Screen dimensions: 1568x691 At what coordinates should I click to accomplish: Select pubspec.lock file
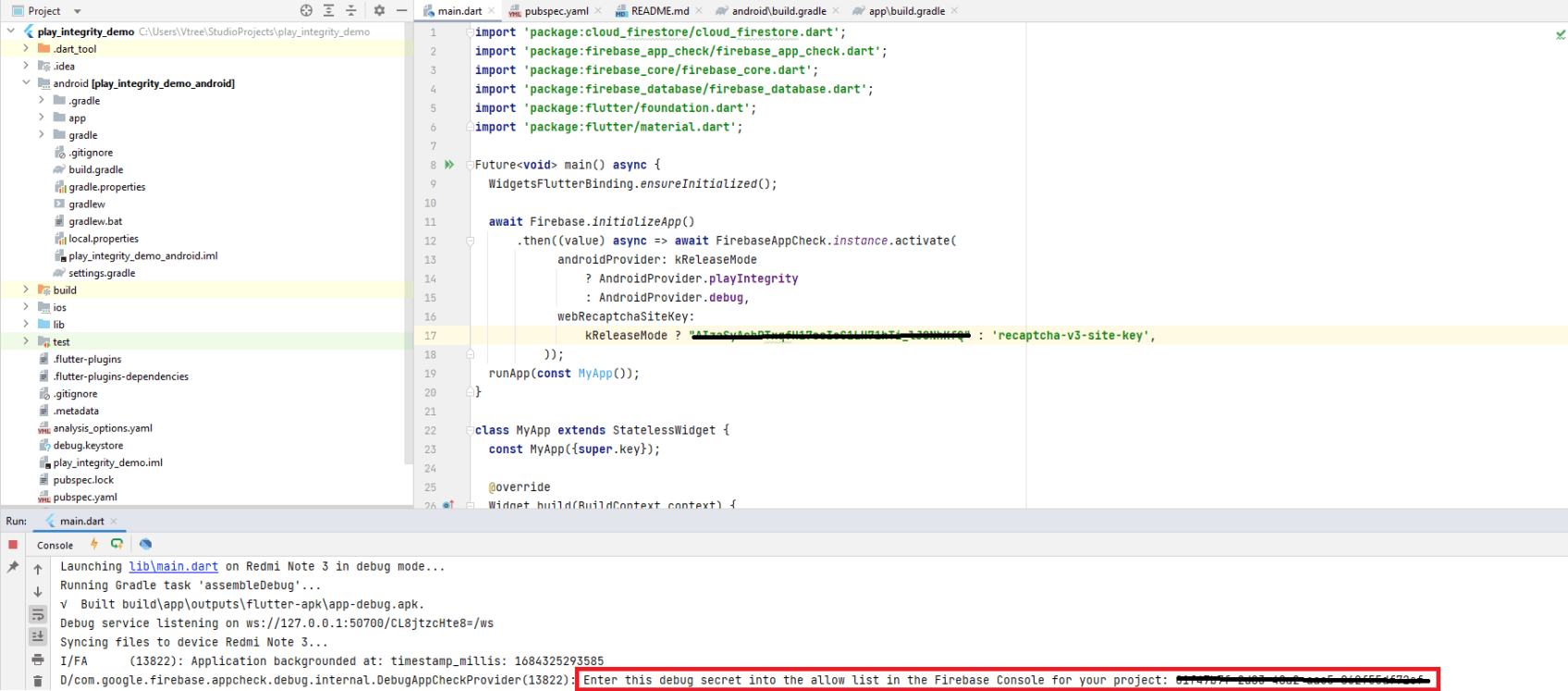[x=83, y=480]
